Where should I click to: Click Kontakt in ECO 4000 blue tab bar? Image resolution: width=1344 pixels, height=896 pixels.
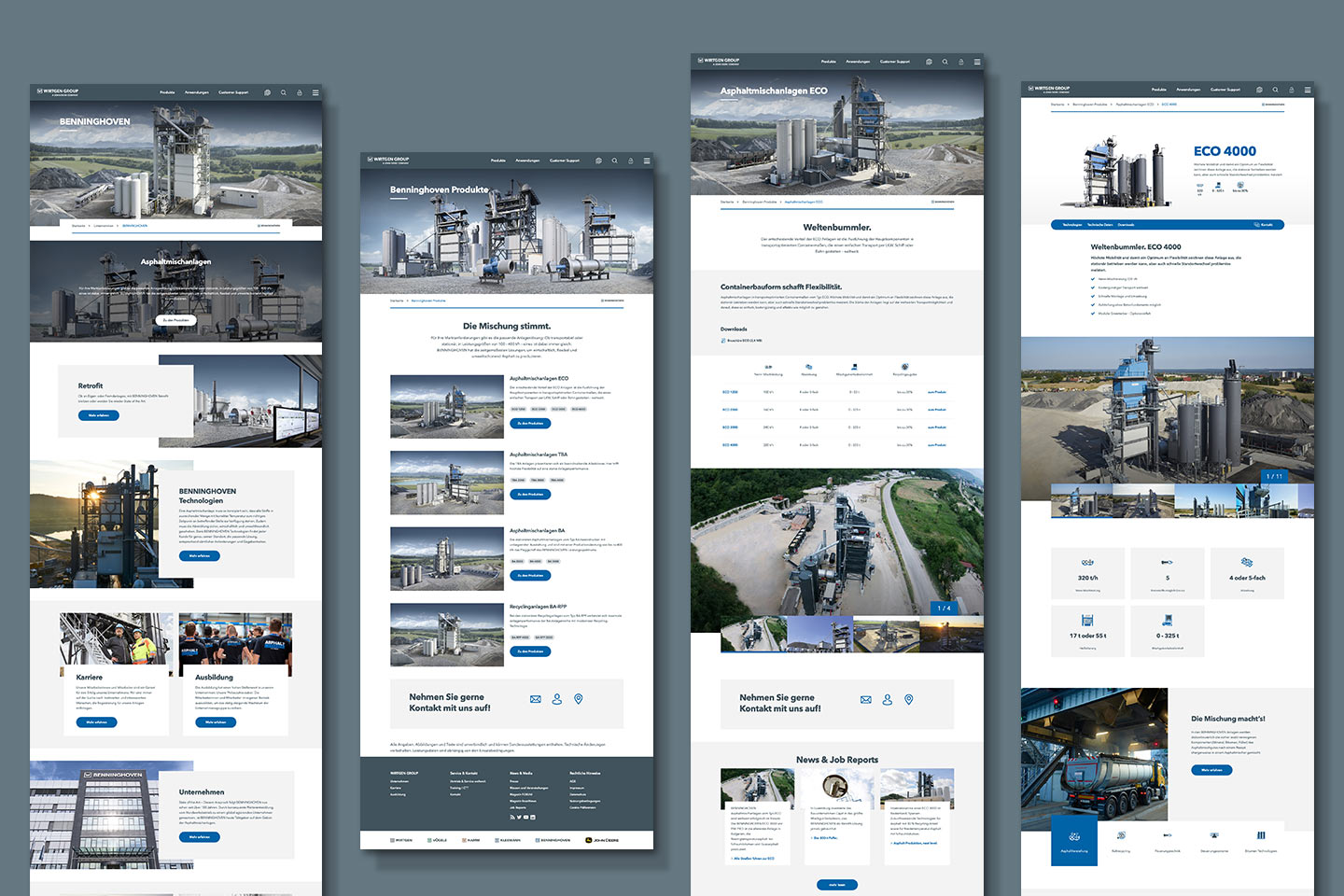(x=1264, y=225)
